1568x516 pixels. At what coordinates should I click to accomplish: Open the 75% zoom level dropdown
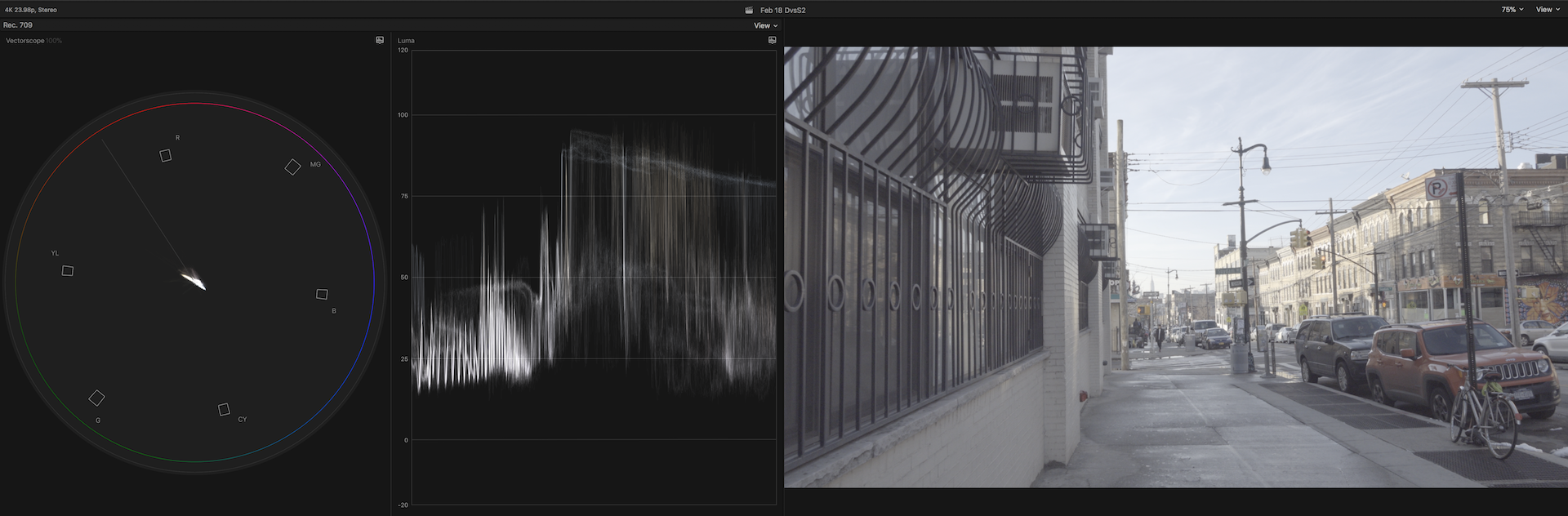point(1512,10)
